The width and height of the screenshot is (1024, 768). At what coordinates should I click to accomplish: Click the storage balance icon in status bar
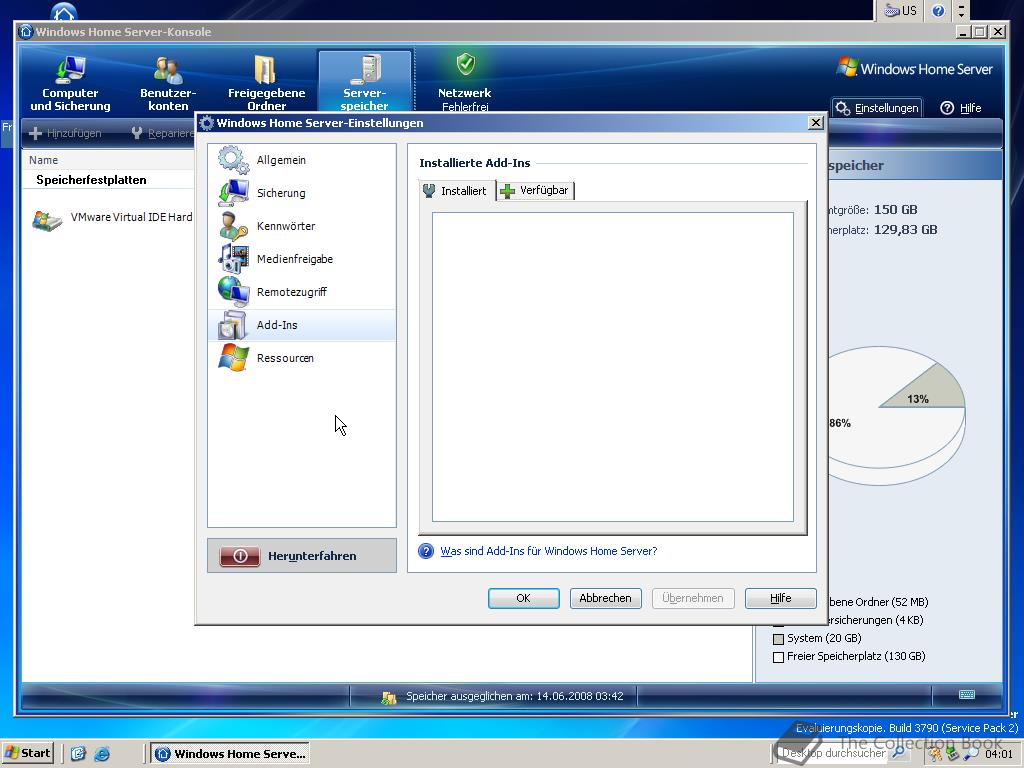[389, 697]
